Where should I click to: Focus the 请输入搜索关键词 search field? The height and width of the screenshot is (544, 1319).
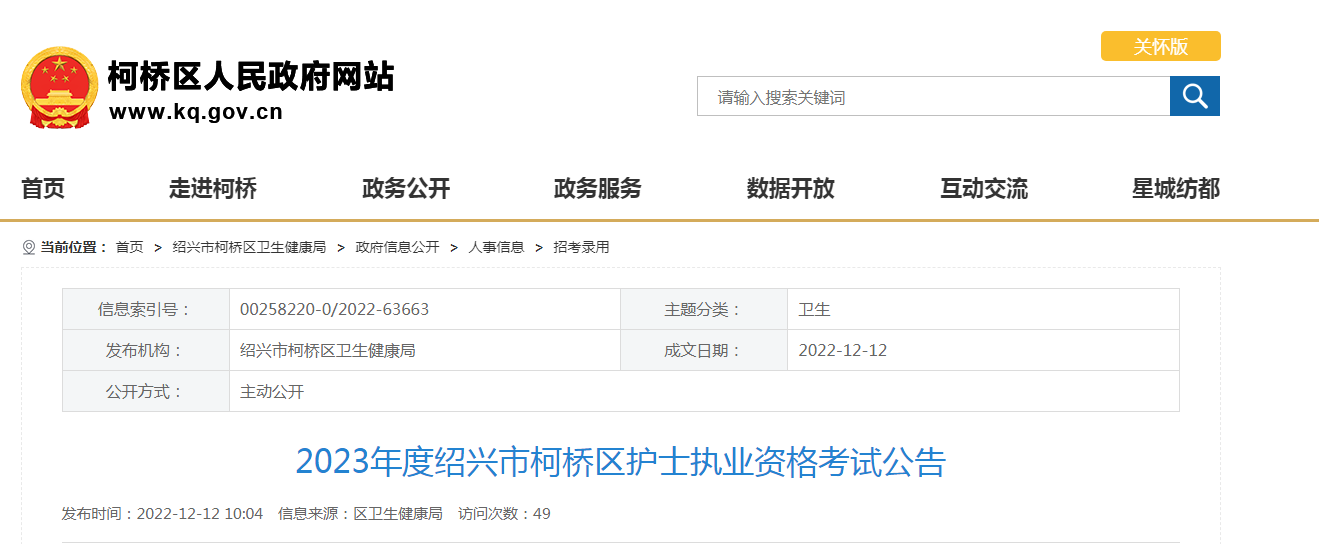point(933,97)
